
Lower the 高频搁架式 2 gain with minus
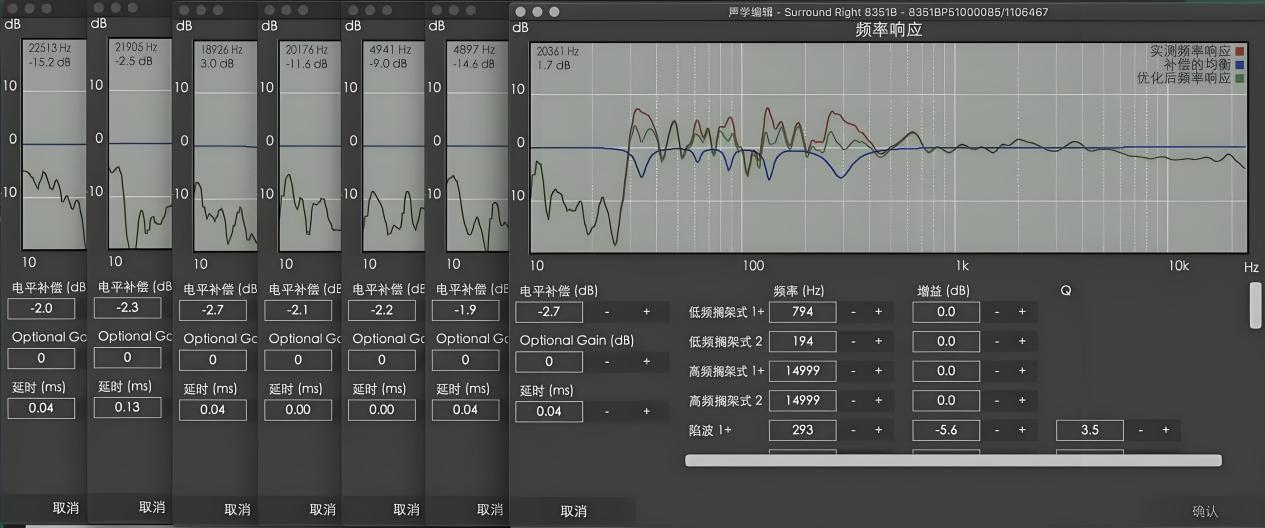click(997, 401)
